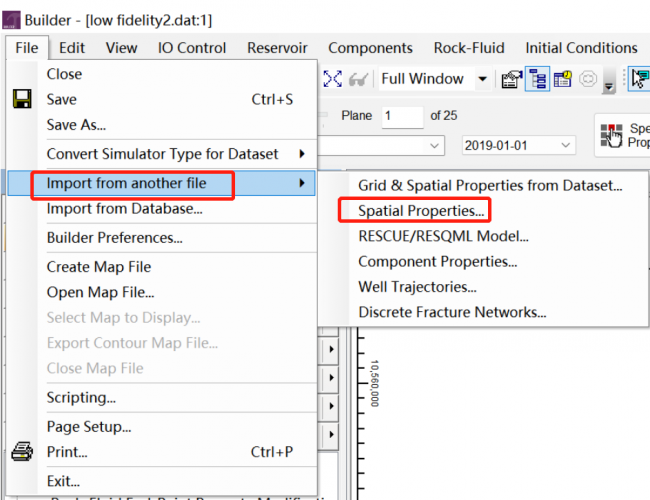The height and width of the screenshot is (500, 650).
Task: Expand Convert Simulator Type for Dataset submenu
Action: (176, 154)
